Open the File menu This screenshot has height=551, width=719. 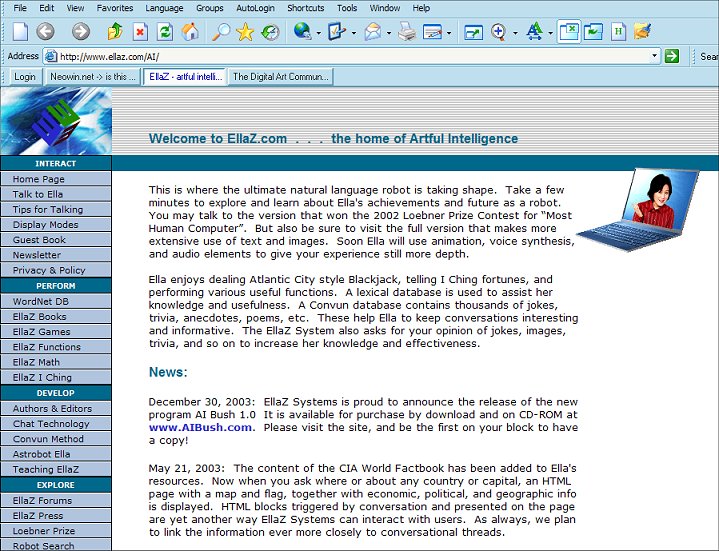(20, 8)
